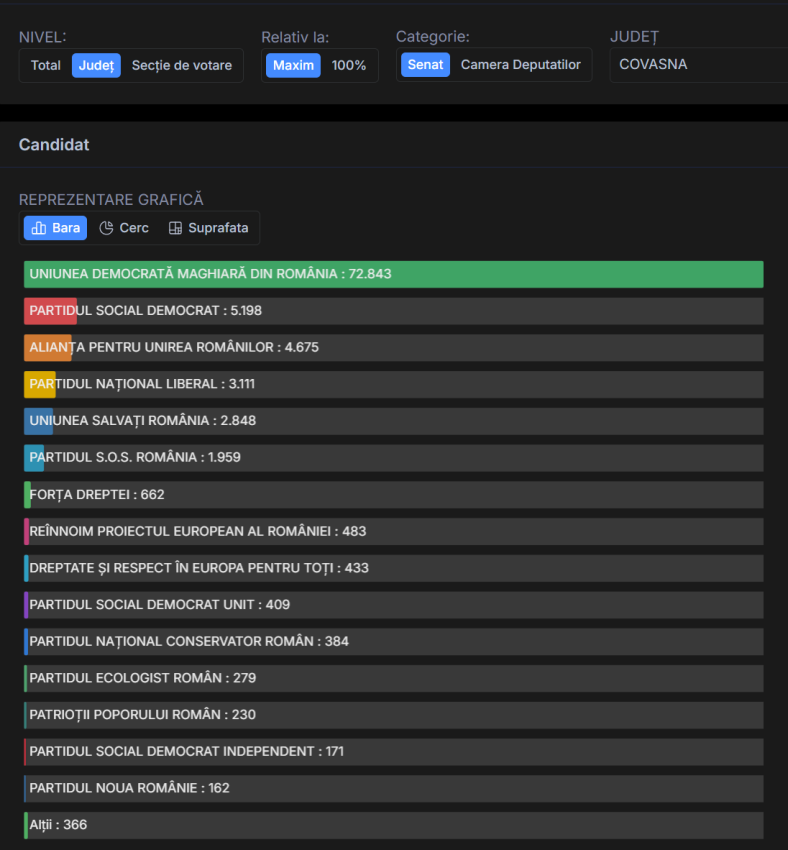The height and width of the screenshot is (850, 788).
Task: Switch level to Secție de votare
Action: [182, 66]
